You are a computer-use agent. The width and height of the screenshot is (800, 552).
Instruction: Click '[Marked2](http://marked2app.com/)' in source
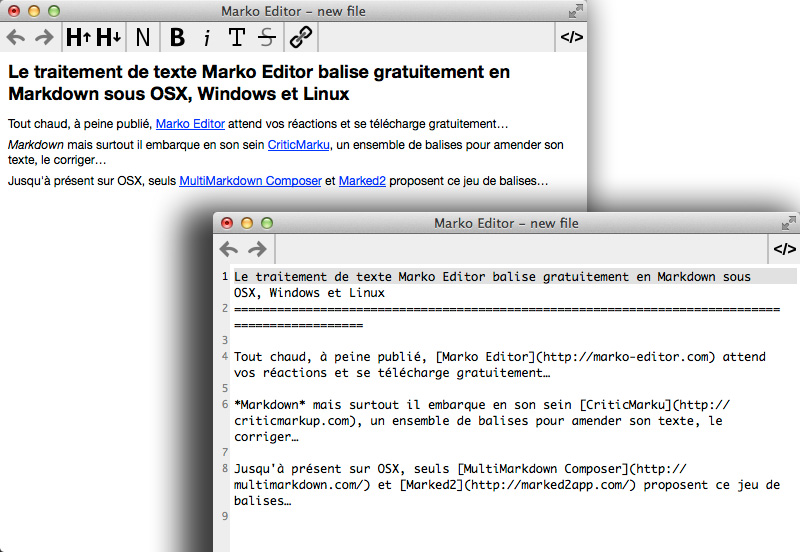(x=518, y=485)
